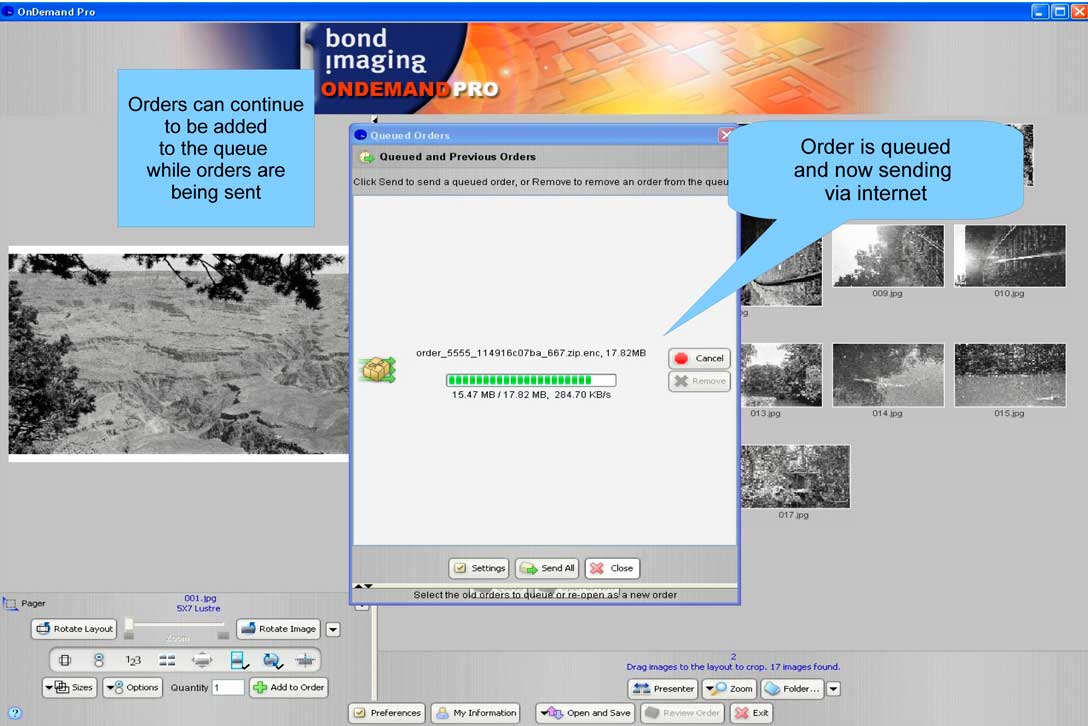Open the Options dropdown
Viewport: 1088px width, 726px height.
click(x=132, y=687)
